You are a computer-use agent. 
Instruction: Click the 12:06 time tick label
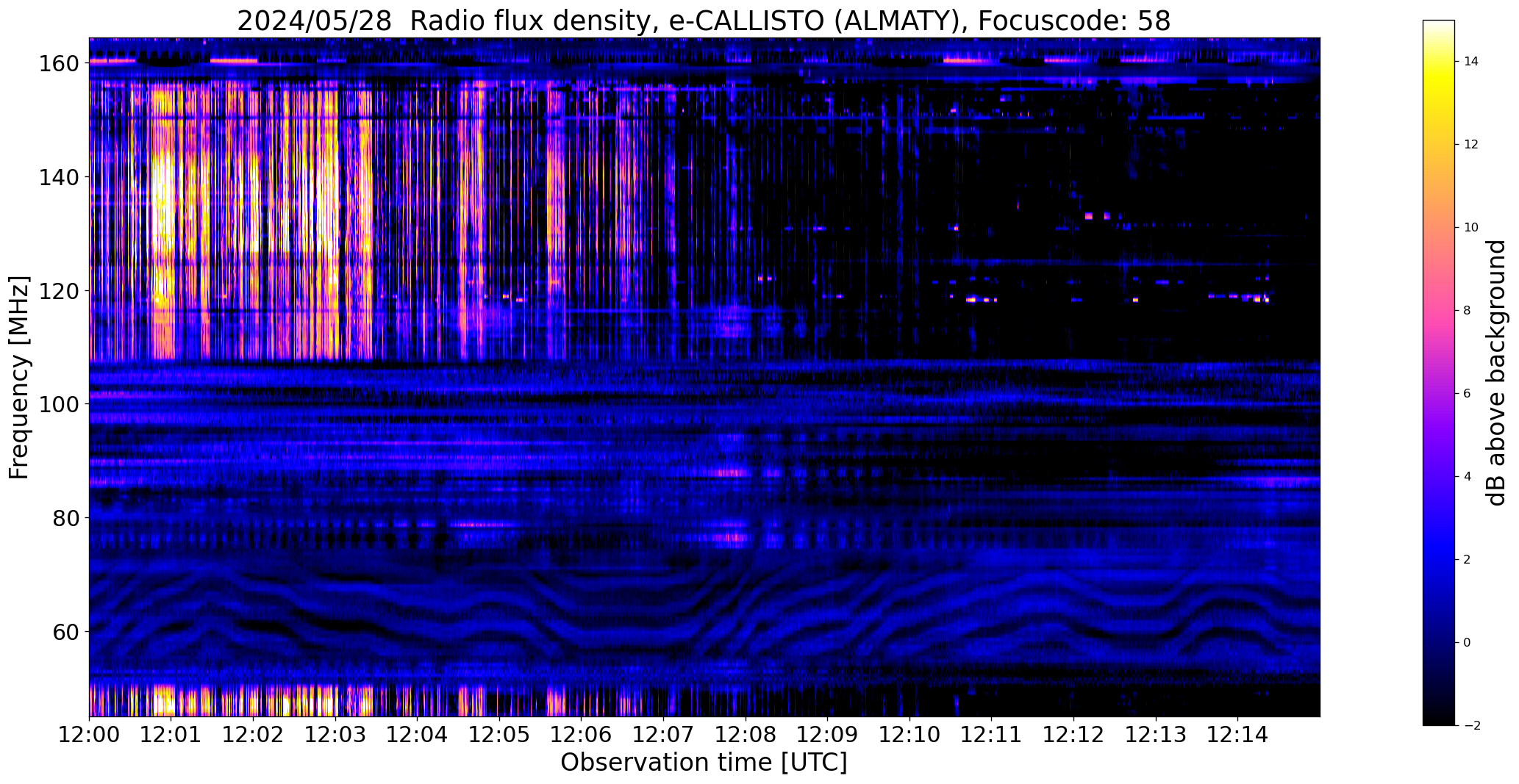(582, 735)
